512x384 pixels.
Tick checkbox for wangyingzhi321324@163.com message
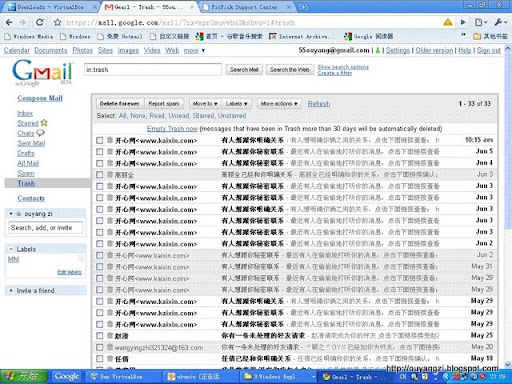tap(99, 347)
